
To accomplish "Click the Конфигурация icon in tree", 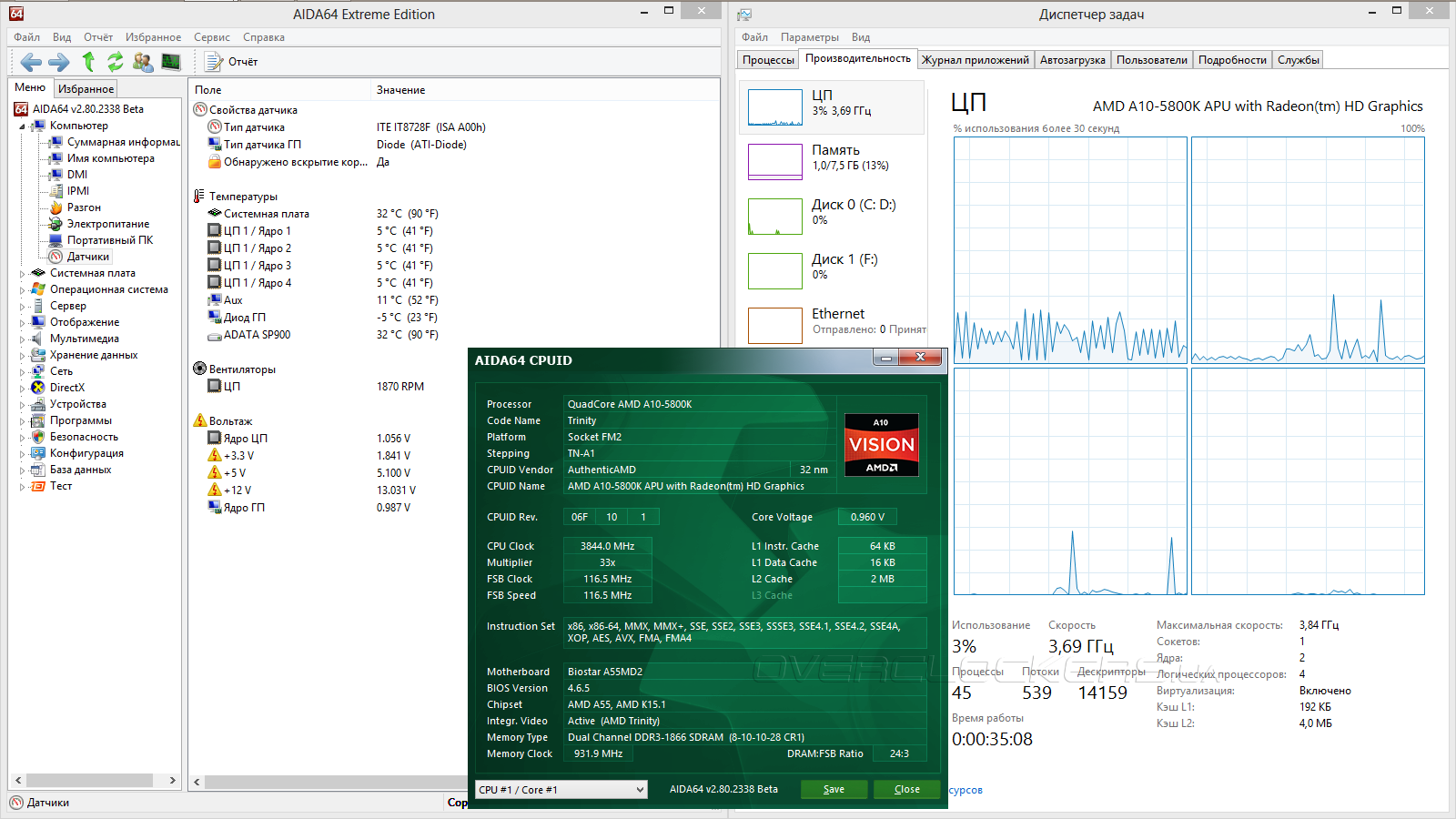I will coord(38,453).
